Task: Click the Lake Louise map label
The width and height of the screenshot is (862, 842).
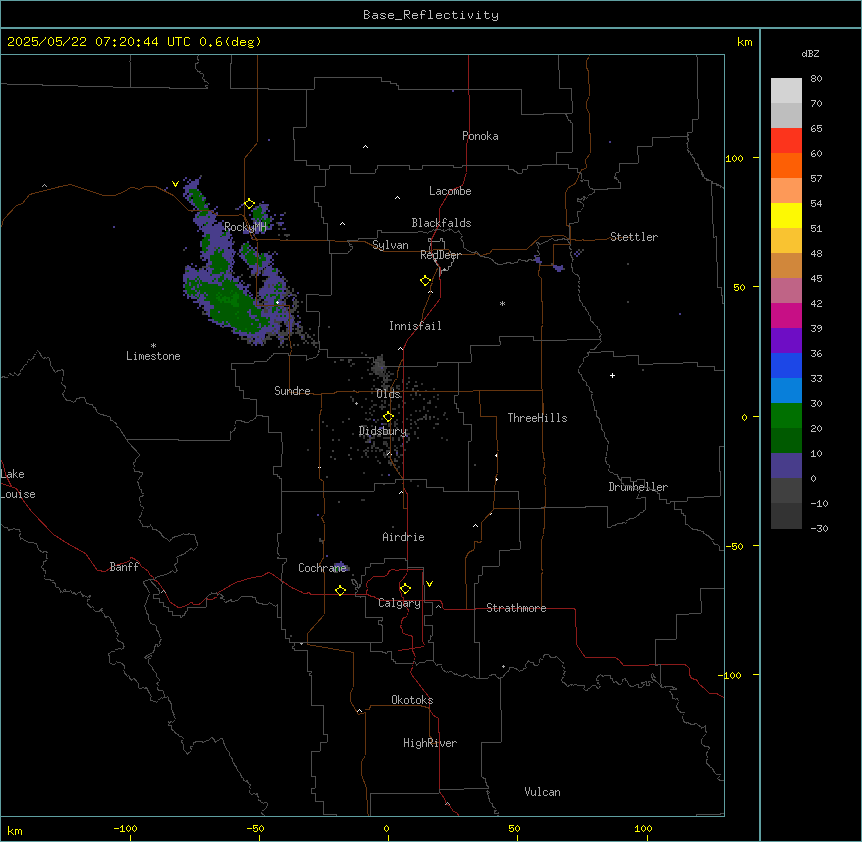Action: pyautogui.click(x=18, y=484)
